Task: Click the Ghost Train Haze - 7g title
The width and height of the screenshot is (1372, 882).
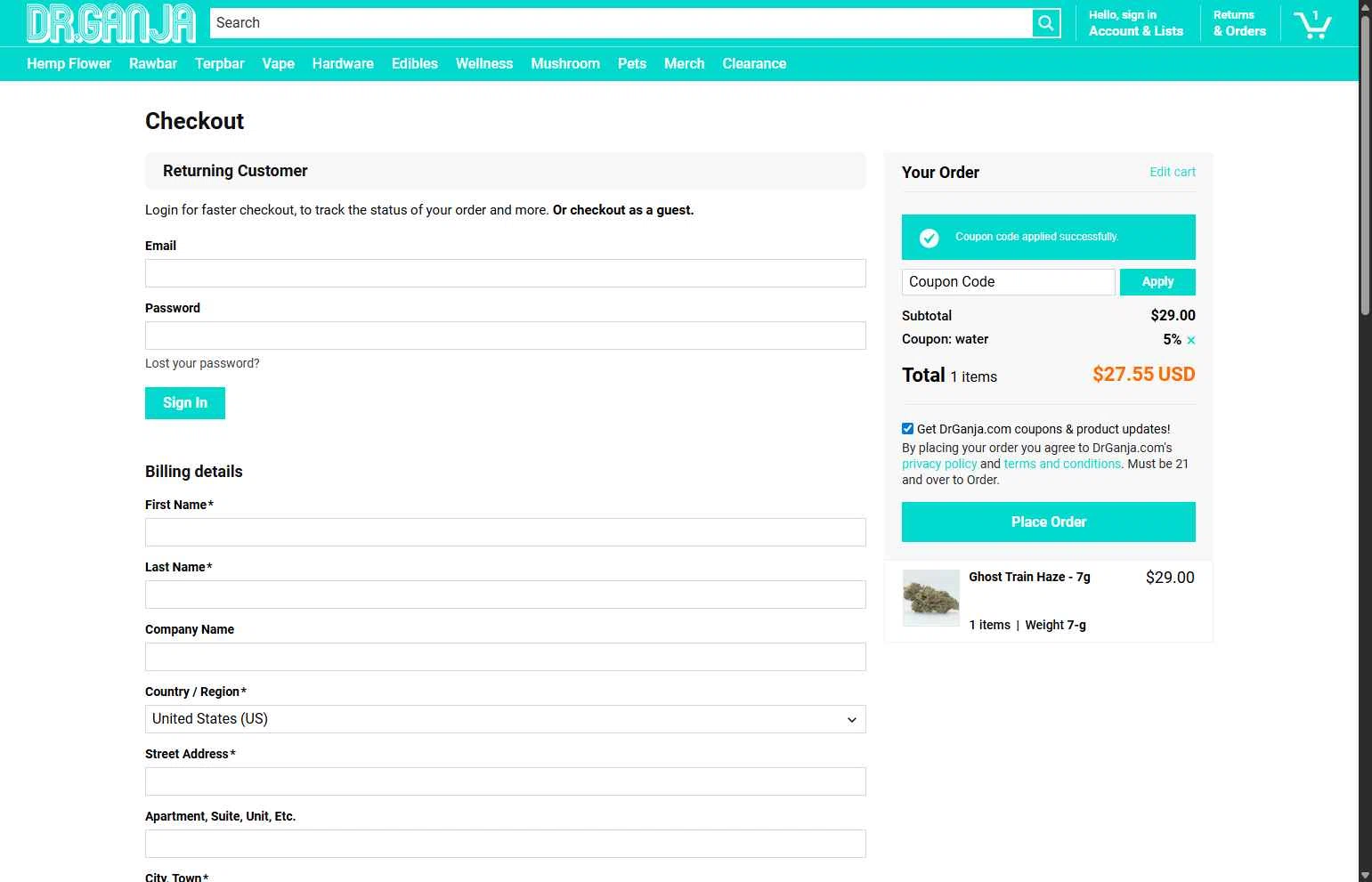Action: coord(1029,577)
